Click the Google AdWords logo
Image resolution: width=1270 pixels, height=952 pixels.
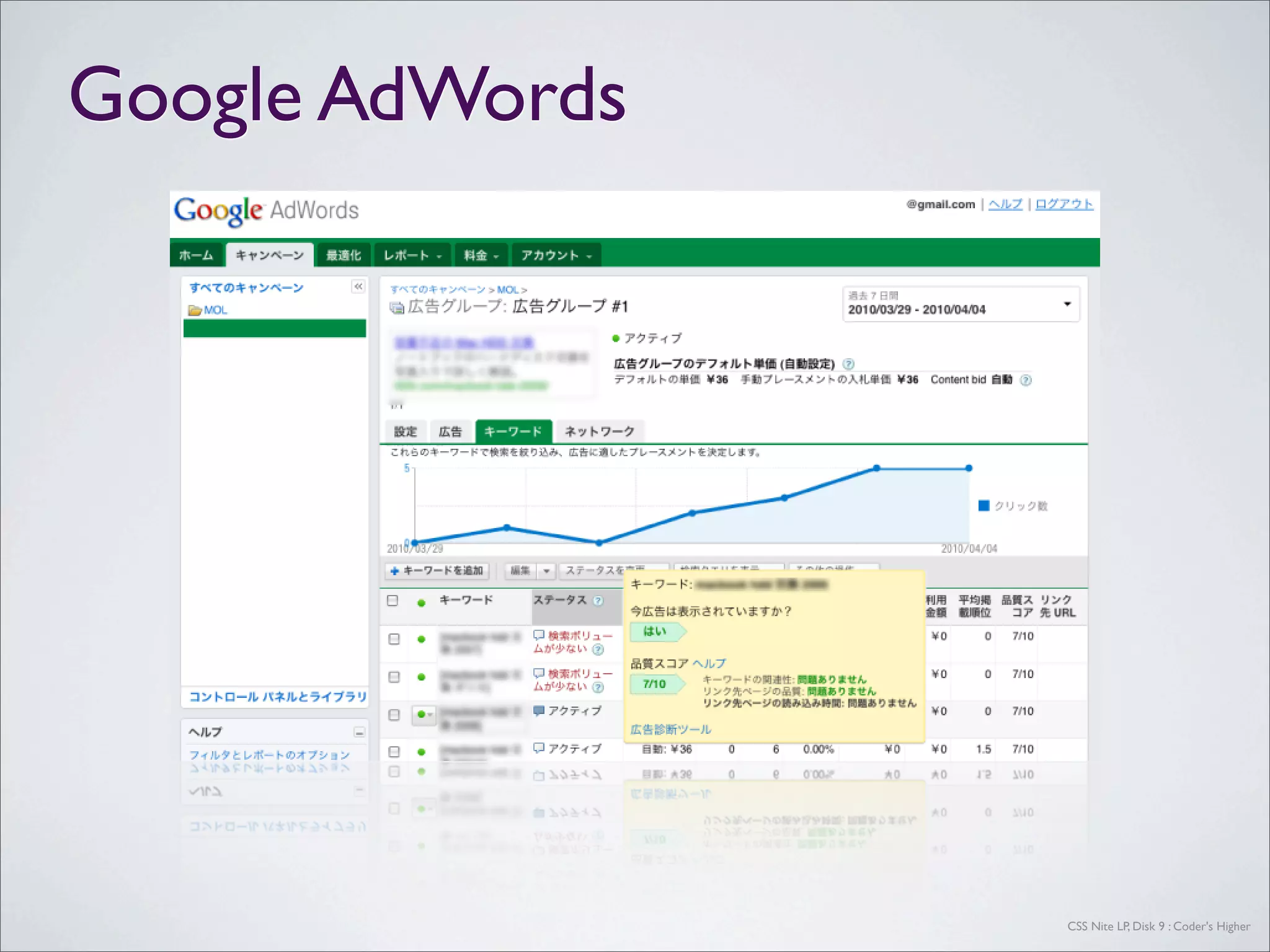coord(267,211)
